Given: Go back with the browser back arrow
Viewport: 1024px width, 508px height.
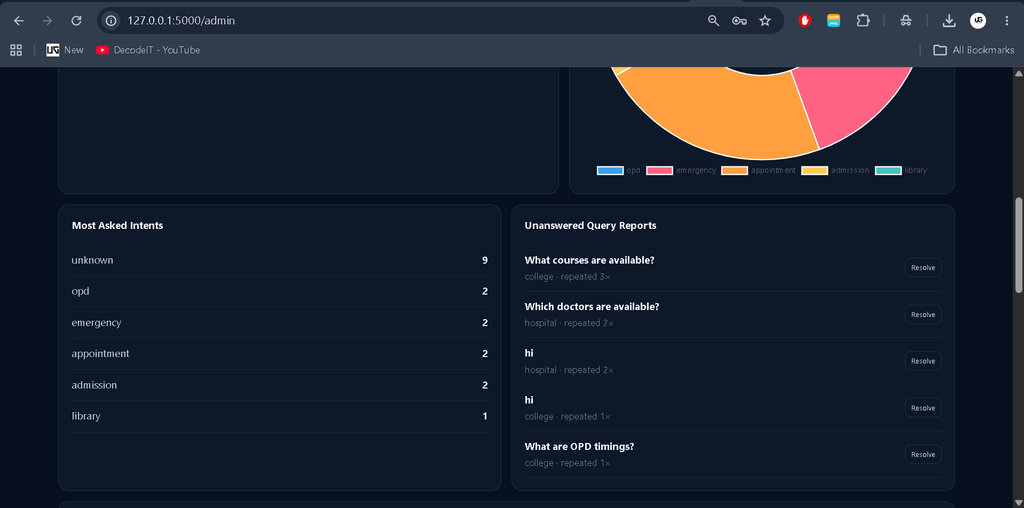Looking at the screenshot, I should (x=19, y=21).
